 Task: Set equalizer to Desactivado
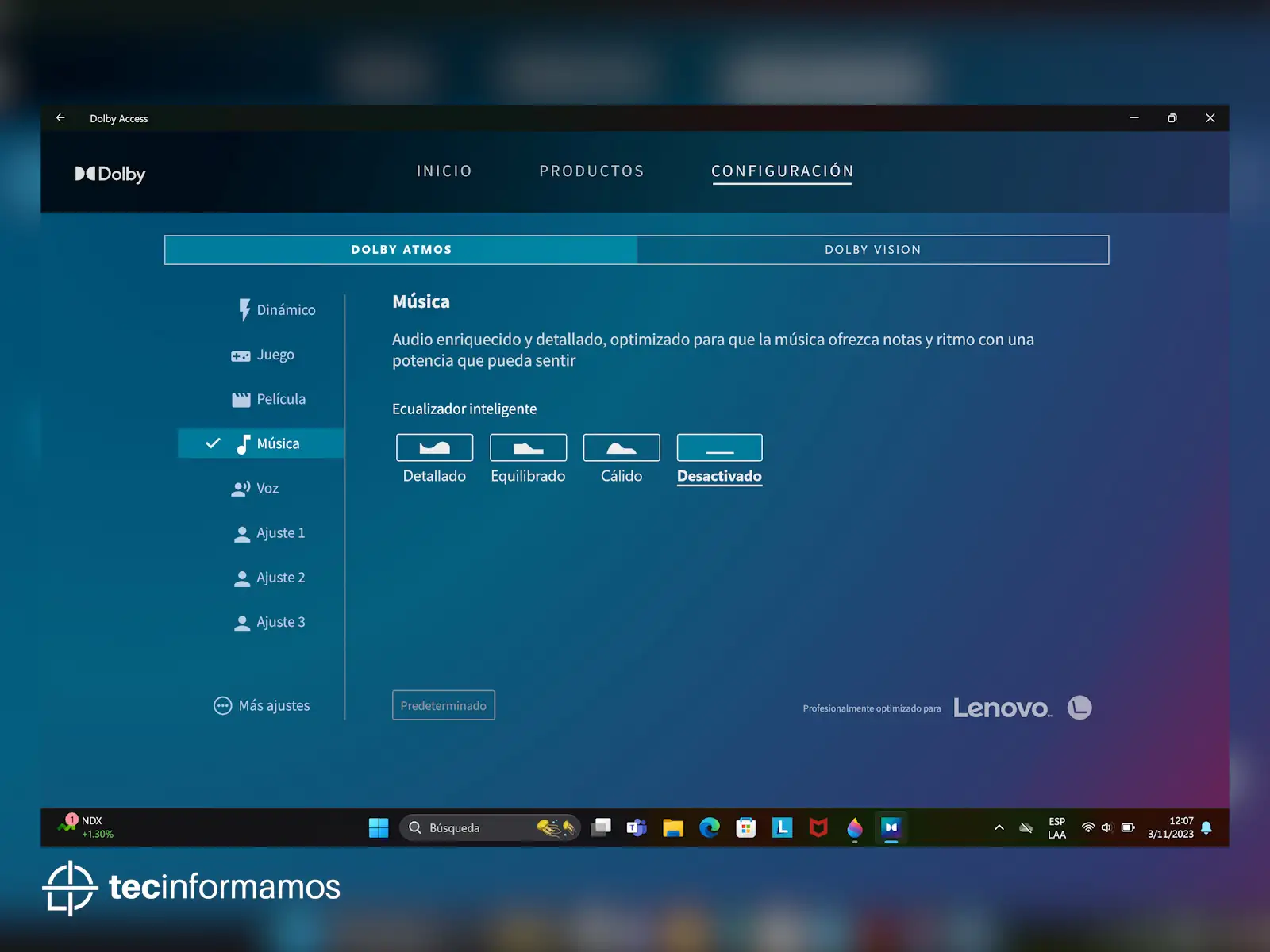point(719,447)
